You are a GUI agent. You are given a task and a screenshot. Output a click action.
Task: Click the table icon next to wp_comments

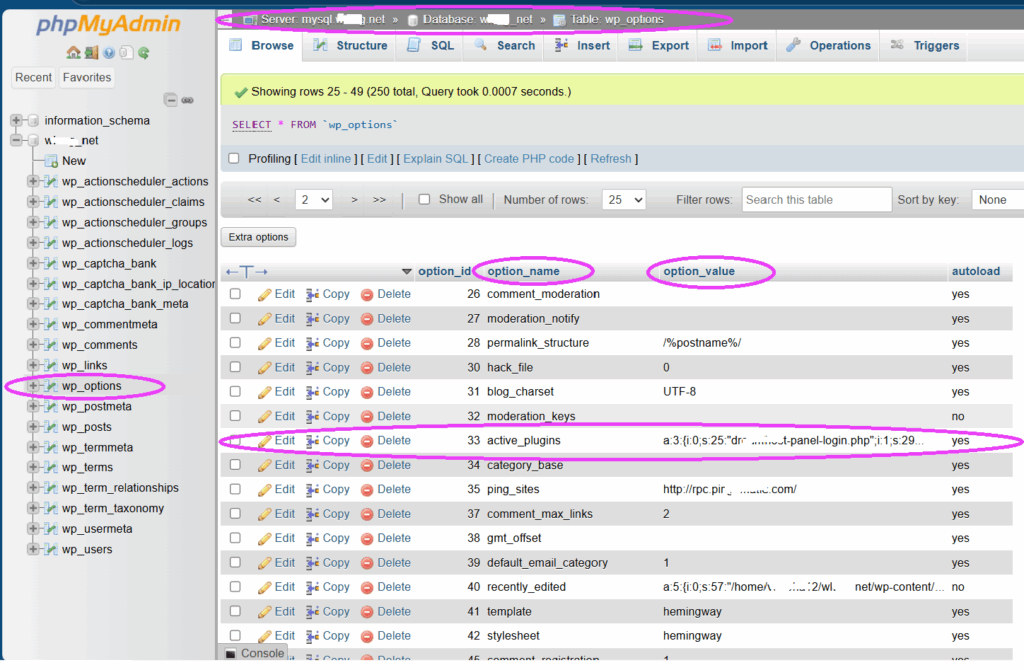click(x=51, y=345)
